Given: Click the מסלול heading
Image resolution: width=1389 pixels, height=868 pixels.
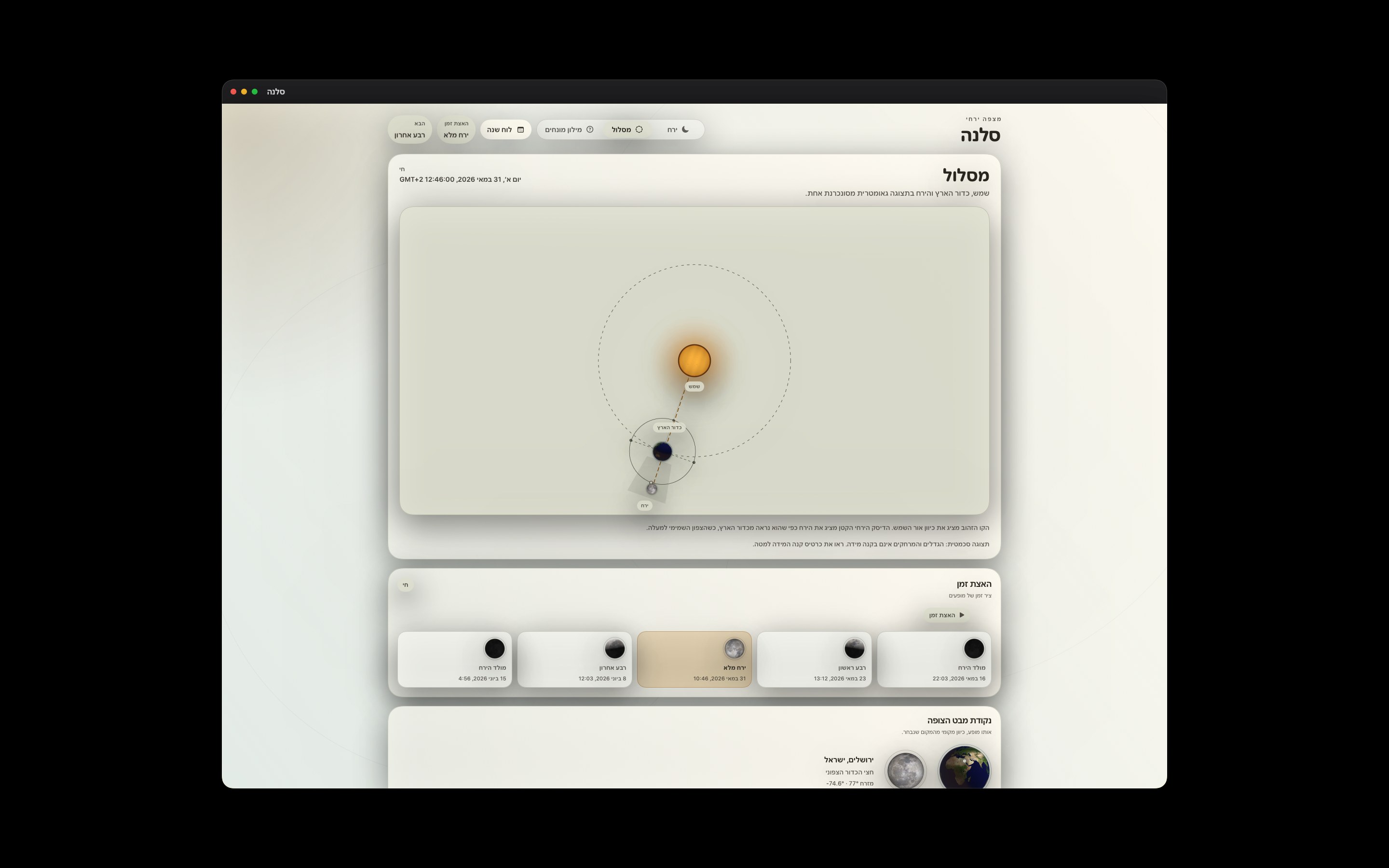Looking at the screenshot, I should [966, 175].
